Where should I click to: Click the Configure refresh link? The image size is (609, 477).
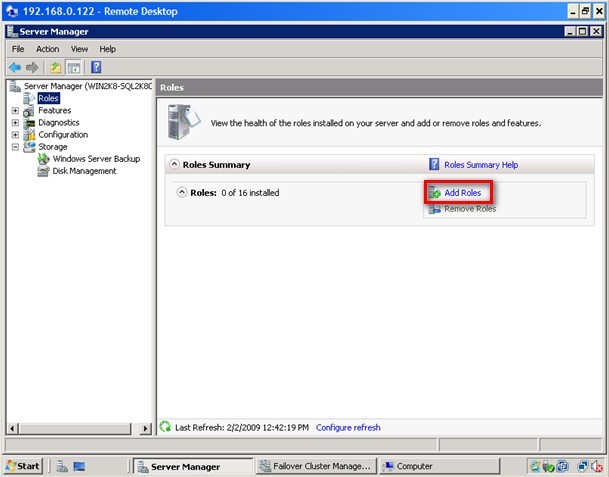(348, 427)
